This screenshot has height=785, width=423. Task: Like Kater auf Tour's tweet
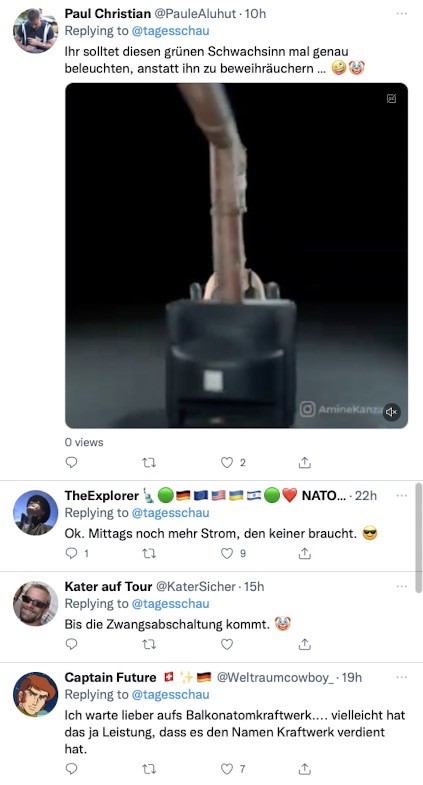227,644
